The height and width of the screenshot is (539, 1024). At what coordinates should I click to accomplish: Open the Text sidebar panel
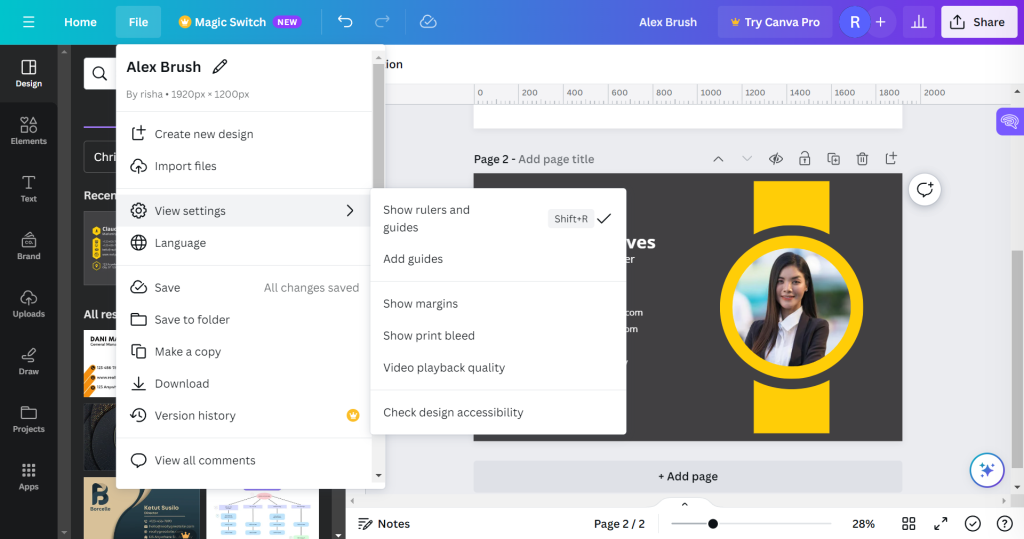point(29,189)
